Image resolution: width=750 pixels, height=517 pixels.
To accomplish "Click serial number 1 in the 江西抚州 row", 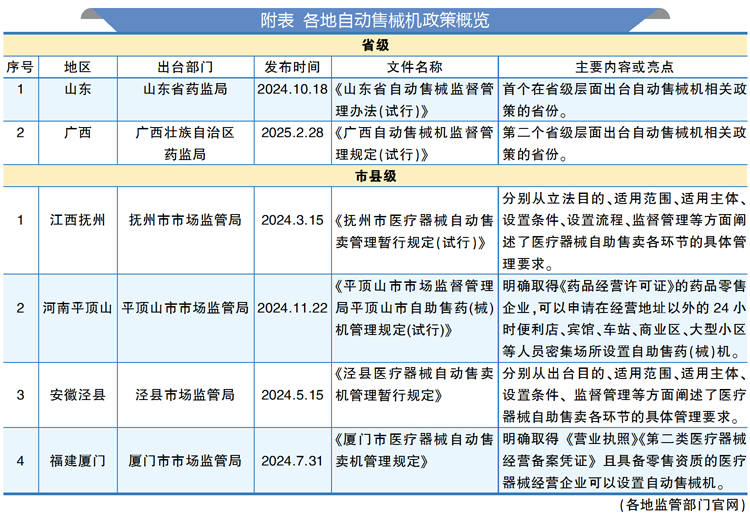I will click(x=20, y=220).
